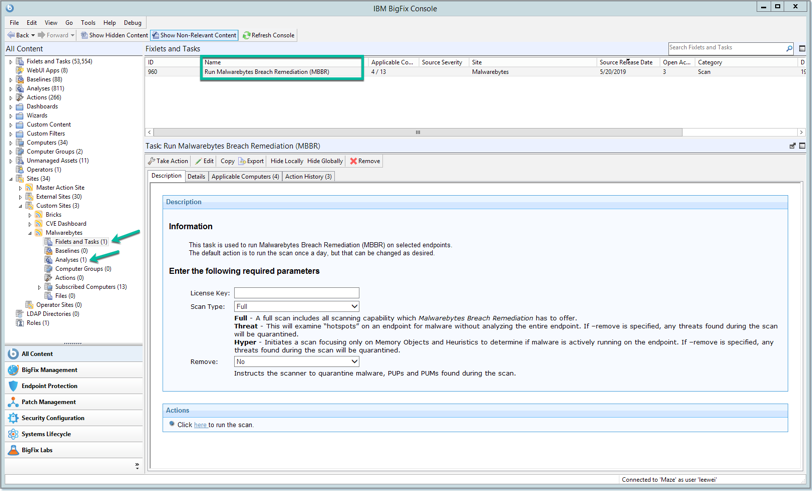Screen dimensions: 812x491
Task: Click the Analyses (811) icon
Action: 20,89
